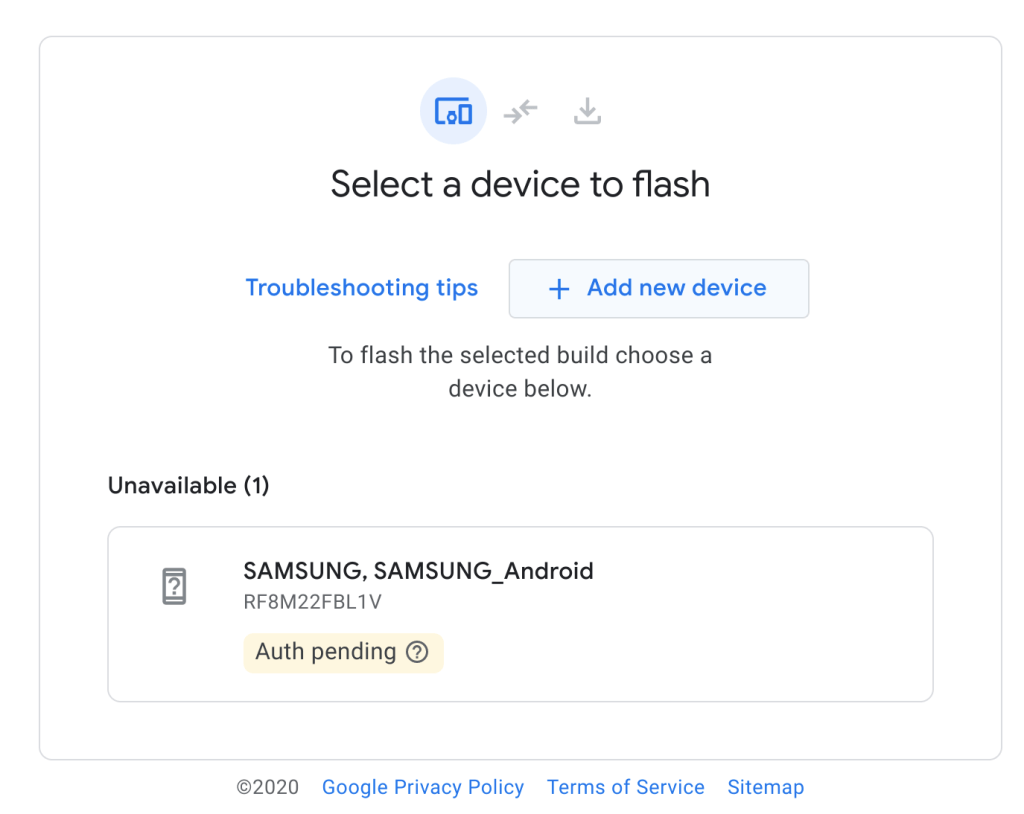Click the plus icon in Add new device

[x=559, y=289]
